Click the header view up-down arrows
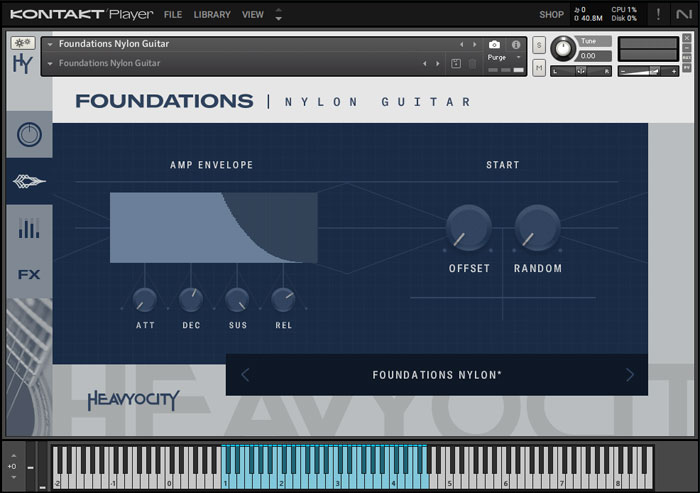The image size is (700, 493). (279, 14)
